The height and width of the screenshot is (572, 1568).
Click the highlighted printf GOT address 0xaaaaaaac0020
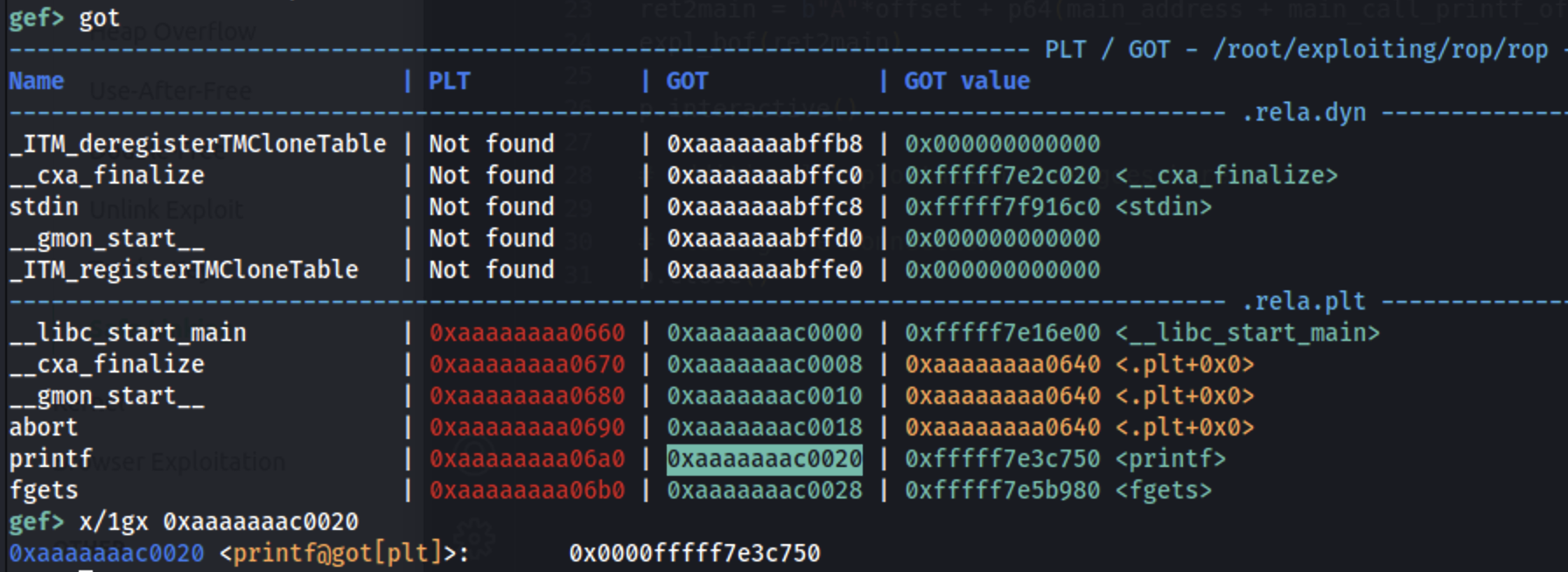764,459
